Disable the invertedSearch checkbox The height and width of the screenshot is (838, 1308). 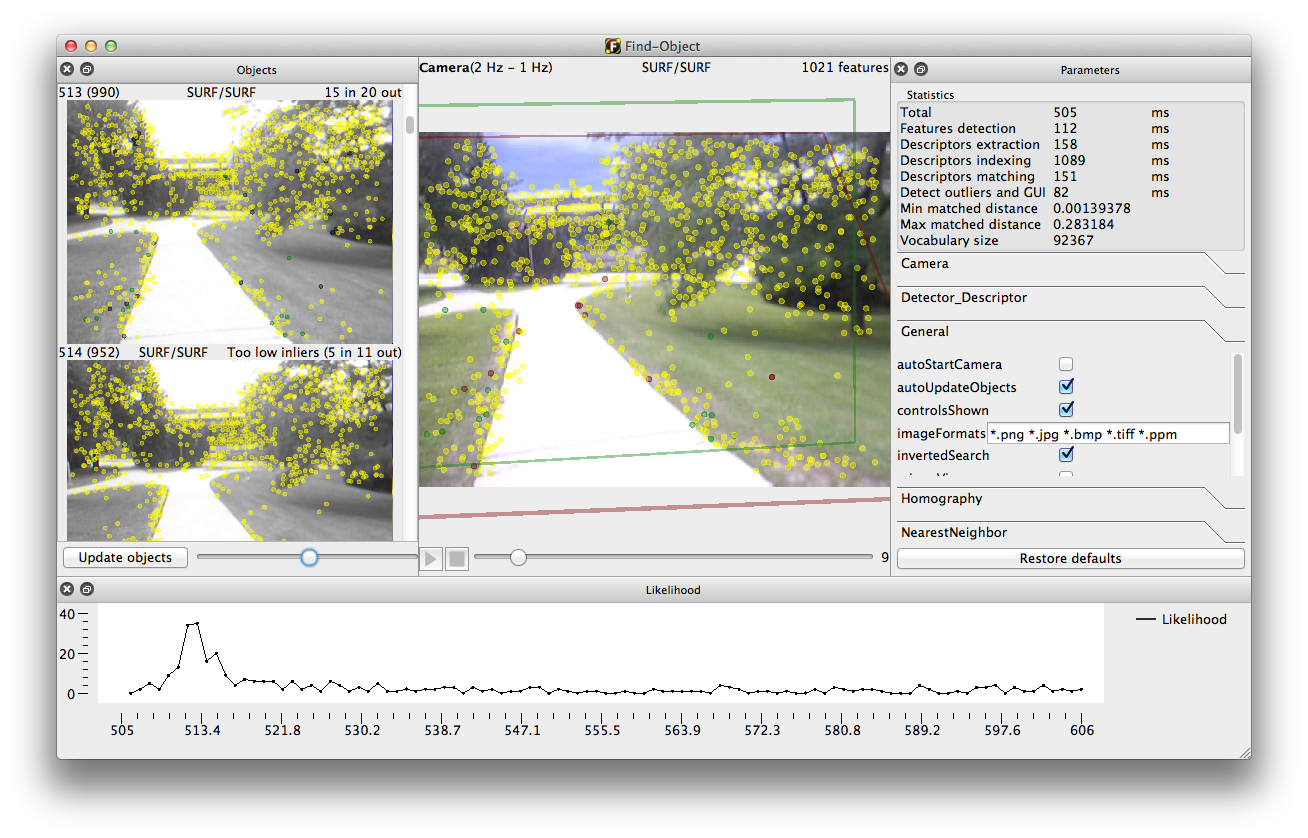(x=1066, y=455)
